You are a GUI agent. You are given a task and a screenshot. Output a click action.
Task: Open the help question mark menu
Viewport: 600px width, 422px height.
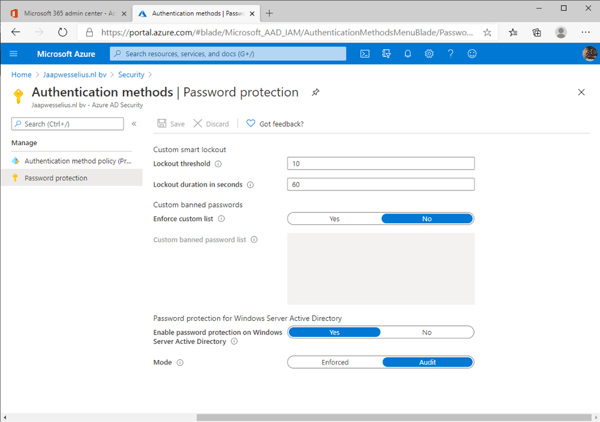coord(450,54)
